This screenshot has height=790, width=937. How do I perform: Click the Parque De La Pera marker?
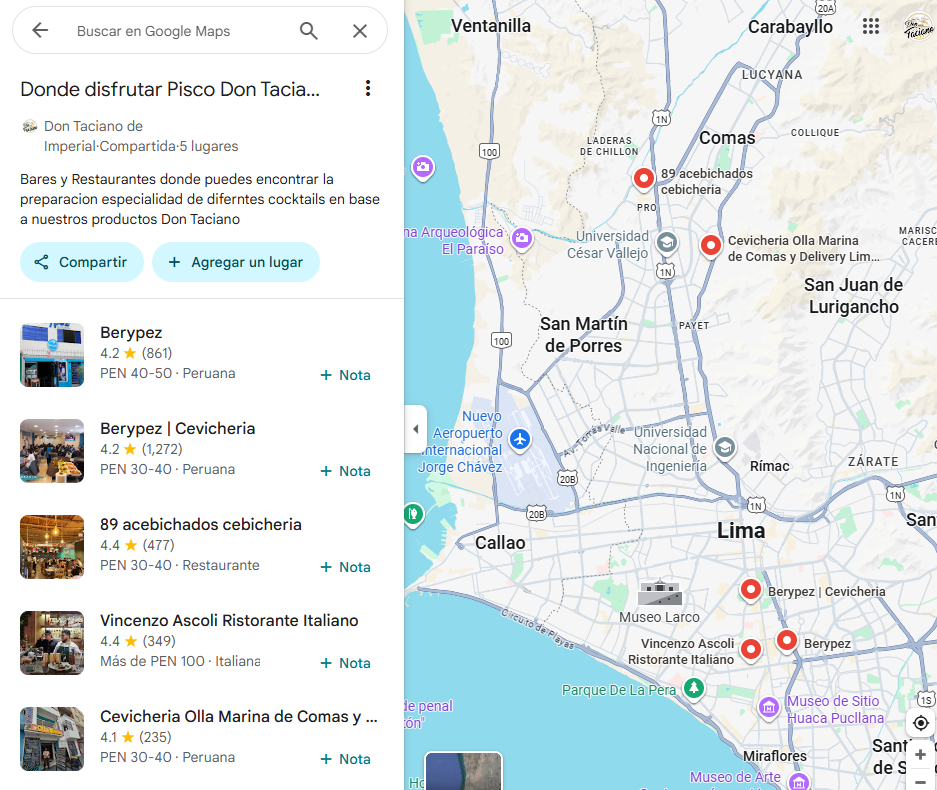click(x=694, y=688)
